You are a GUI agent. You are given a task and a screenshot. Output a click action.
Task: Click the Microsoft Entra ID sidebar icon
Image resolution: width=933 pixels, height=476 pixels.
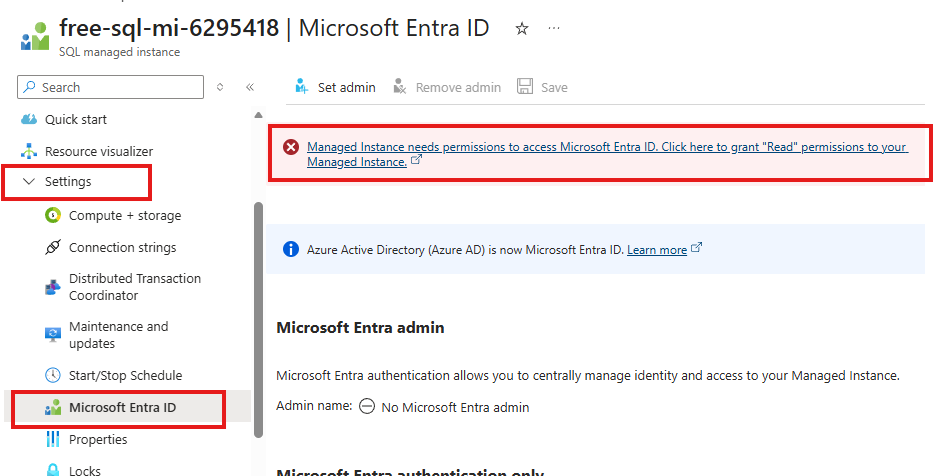(x=53, y=408)
